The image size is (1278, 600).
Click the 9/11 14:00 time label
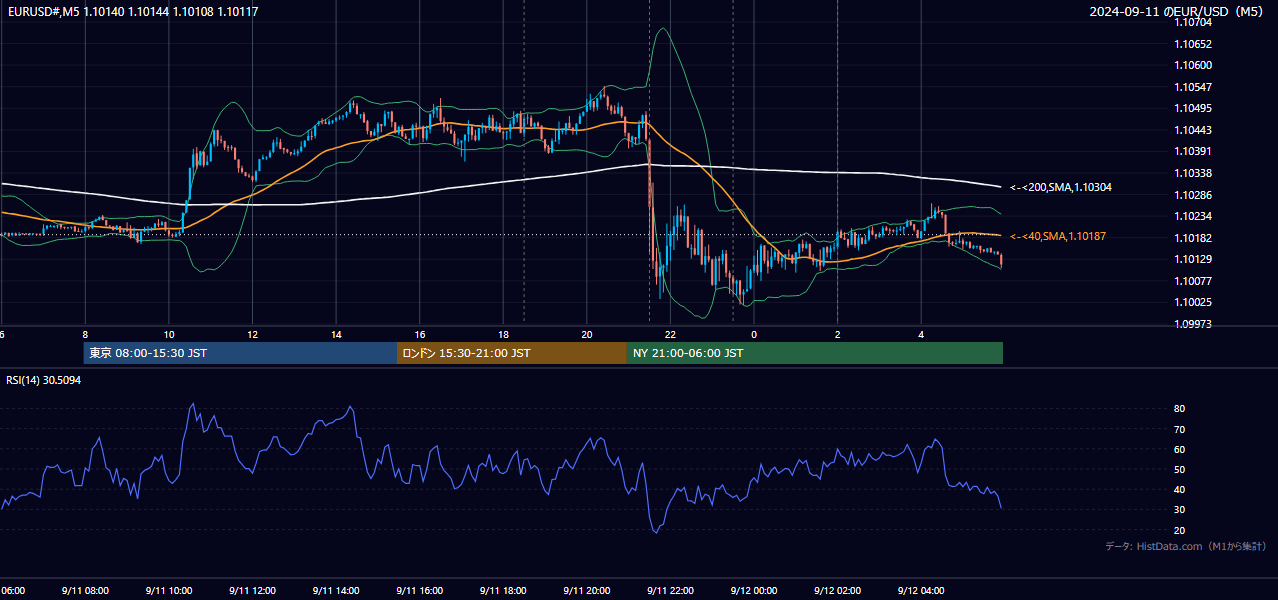[x=335, y=591]
